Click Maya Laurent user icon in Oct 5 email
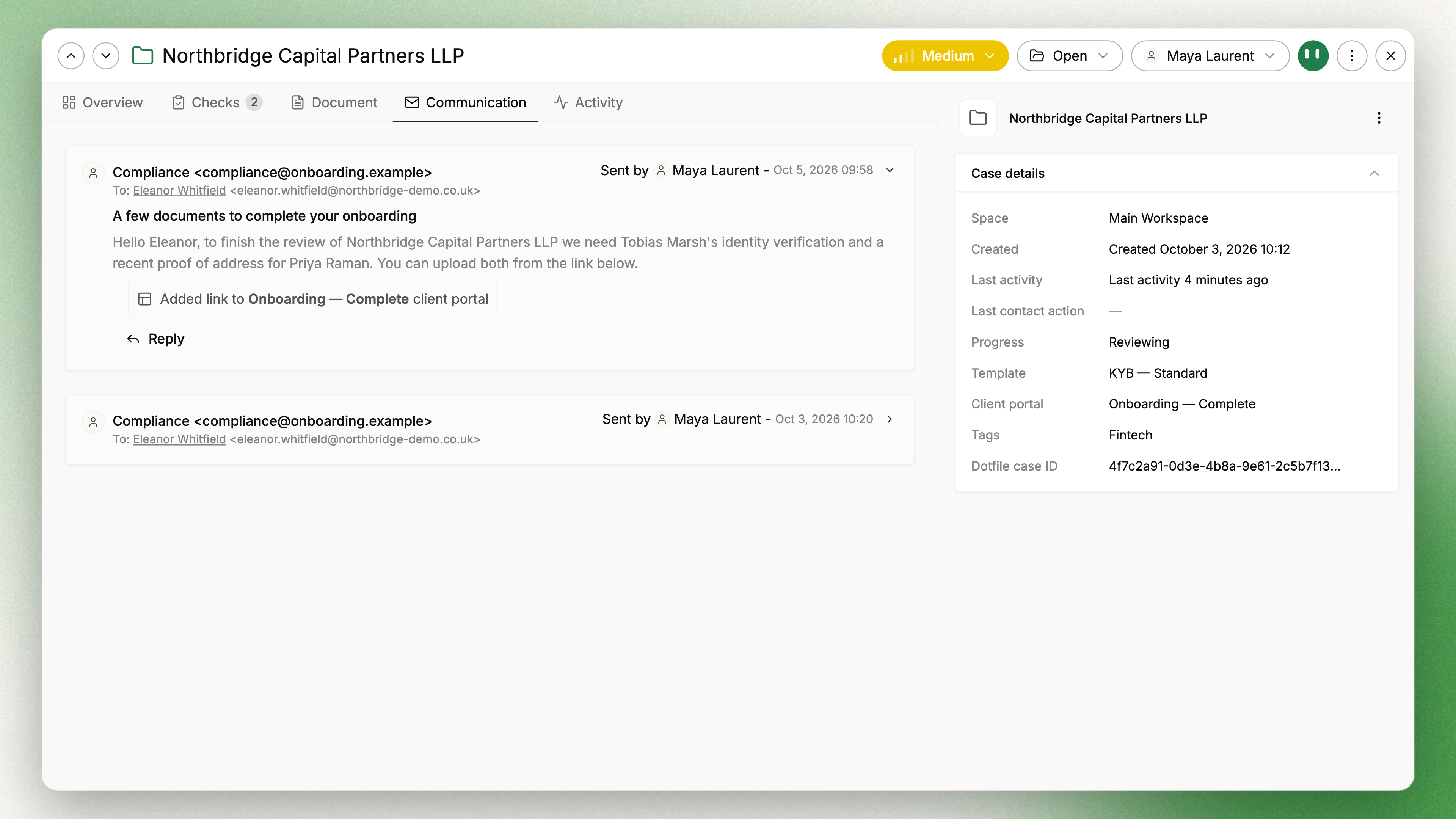This screenshot has height=819, width=1456. (x=661, y=170)
